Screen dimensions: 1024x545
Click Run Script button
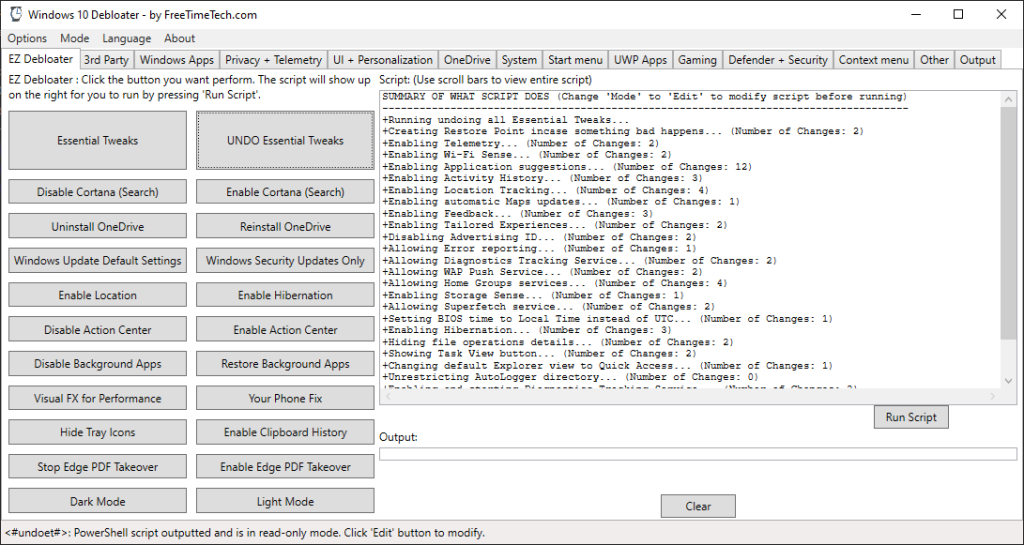point(911,417)
